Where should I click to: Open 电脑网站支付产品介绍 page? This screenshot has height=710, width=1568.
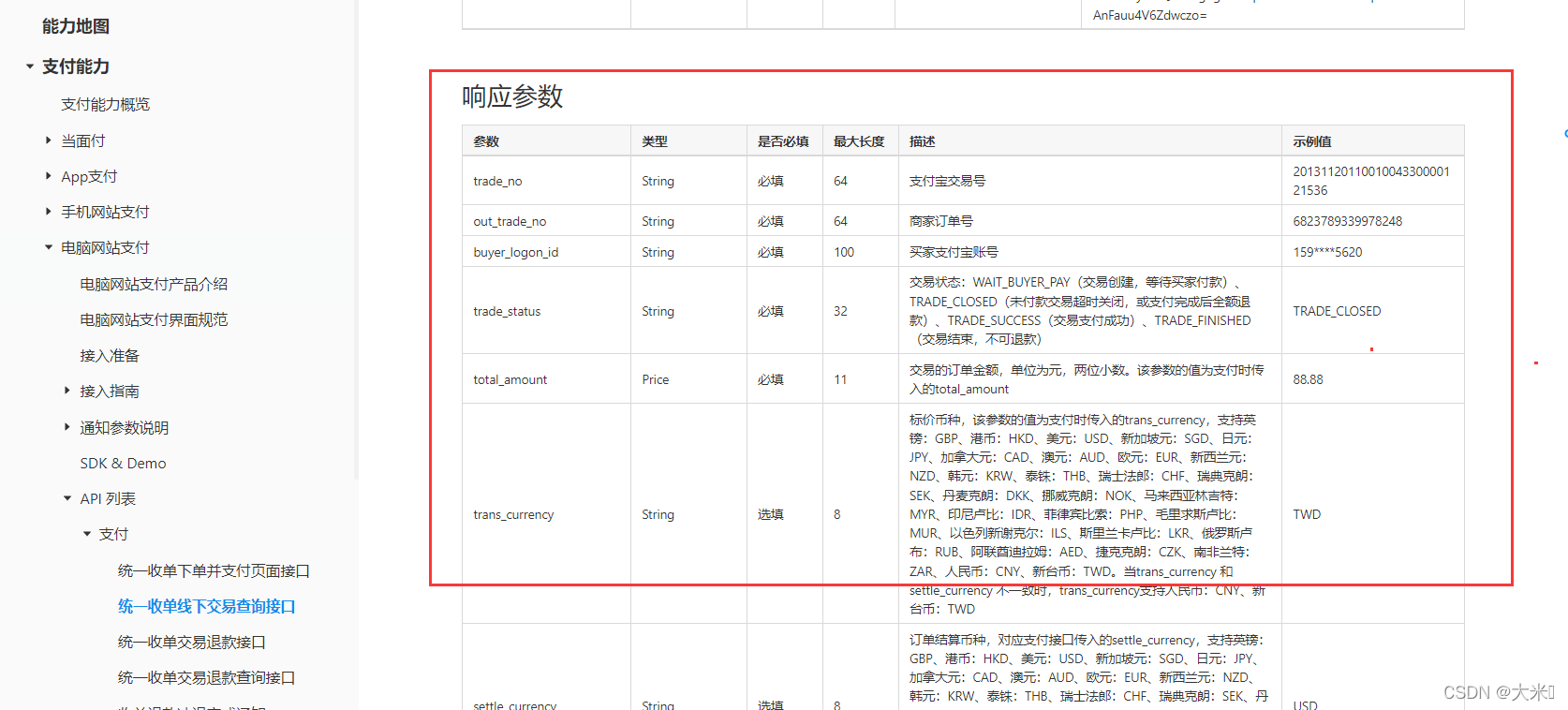154,284
